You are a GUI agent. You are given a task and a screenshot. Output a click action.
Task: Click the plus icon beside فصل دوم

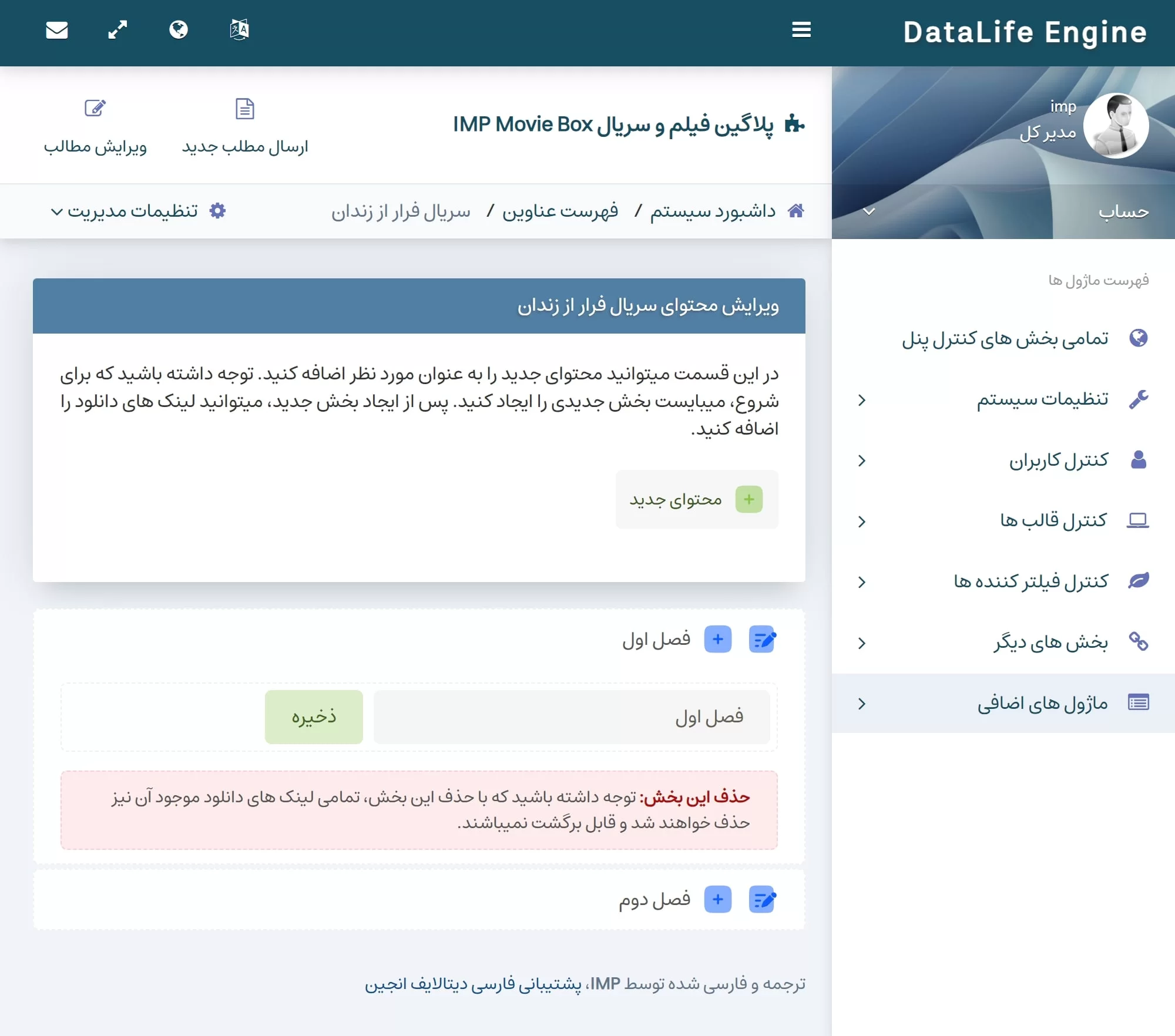tap(717, 899)
